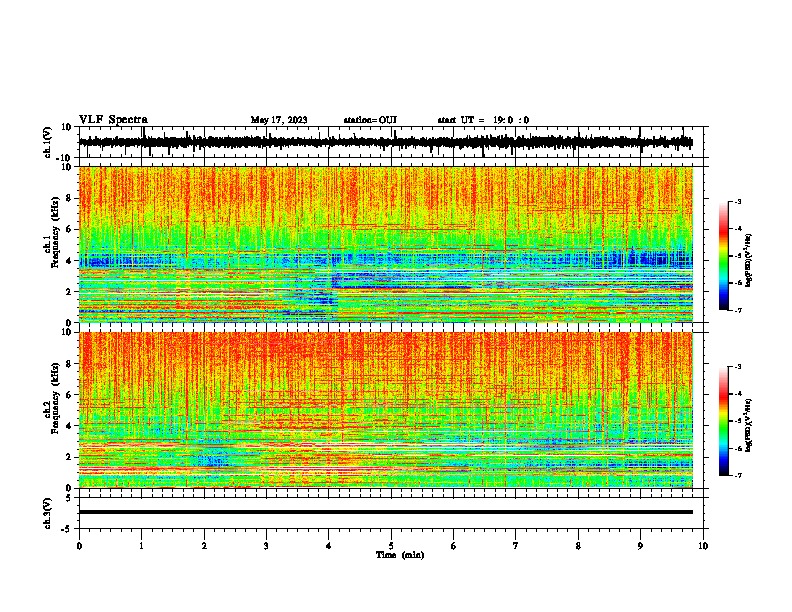The height and width of the screenshot is (612, 792).
Task: Click the ch.1 'Frequency (kHz)' axis label
Action: 55,233
